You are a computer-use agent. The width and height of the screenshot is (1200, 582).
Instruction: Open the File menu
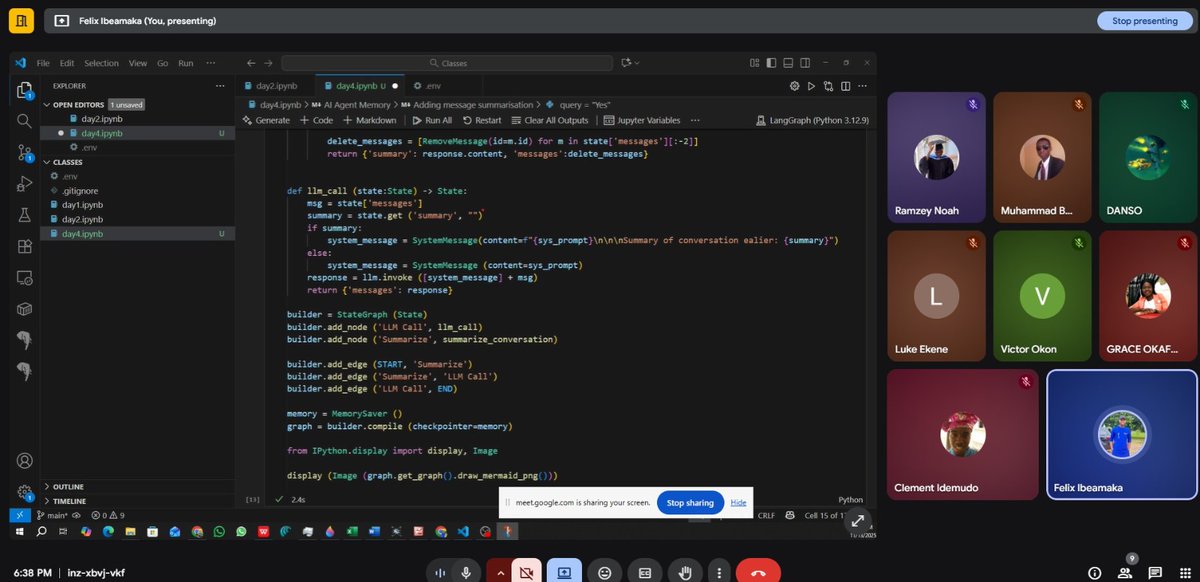point(43,63)
